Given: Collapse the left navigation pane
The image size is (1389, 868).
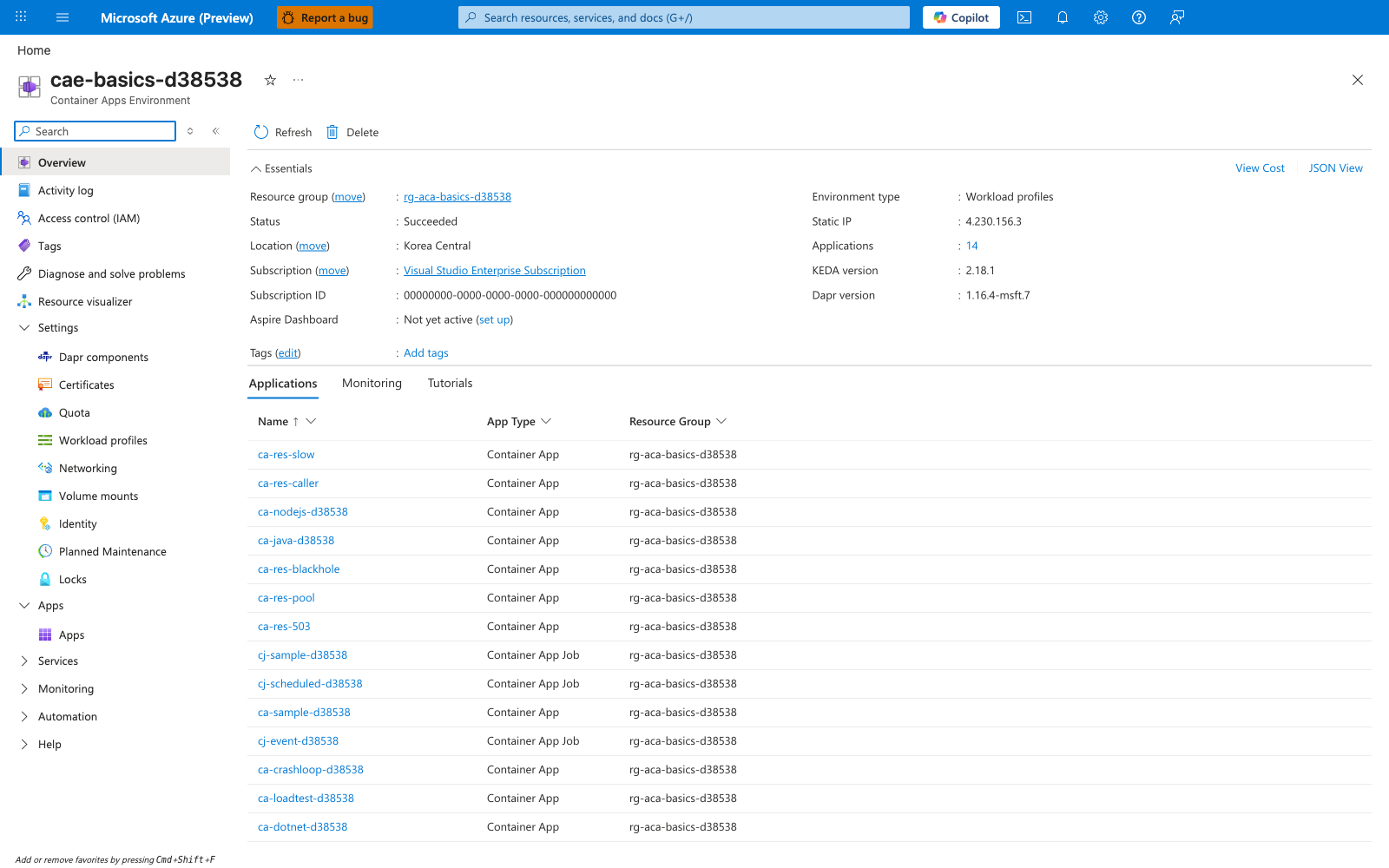Looking at the screenshot, I should point(216,131).
